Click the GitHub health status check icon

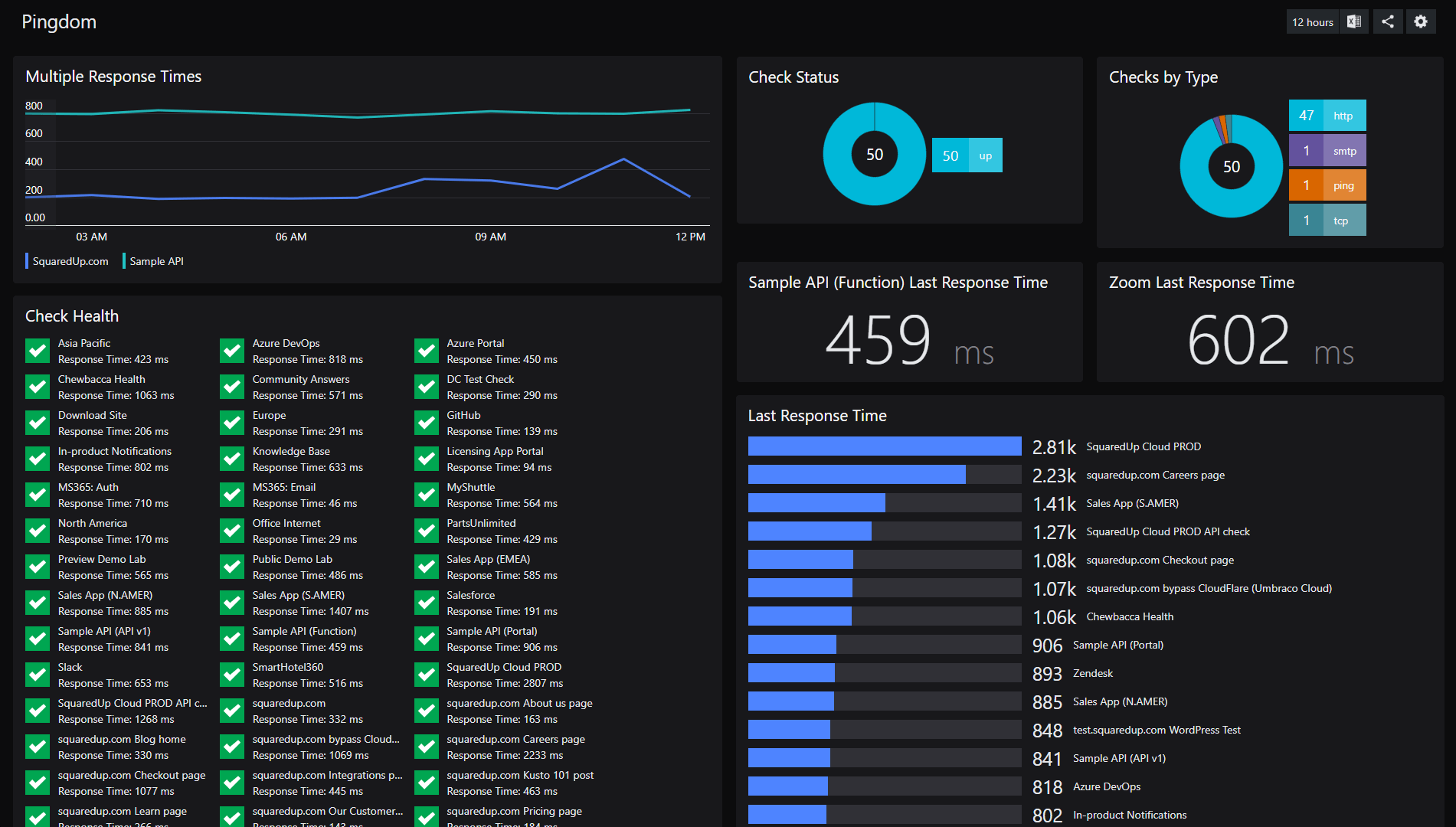tap(427, 423)
